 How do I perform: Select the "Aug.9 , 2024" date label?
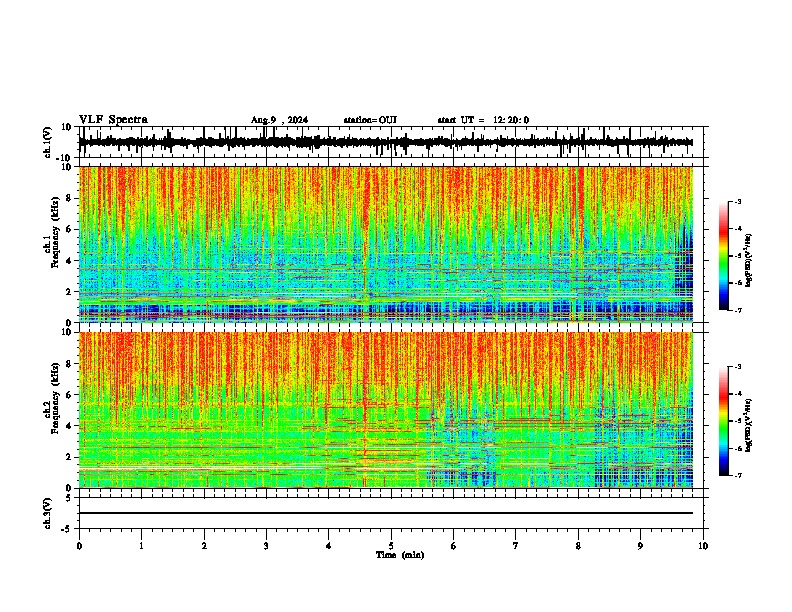(279, 120)
